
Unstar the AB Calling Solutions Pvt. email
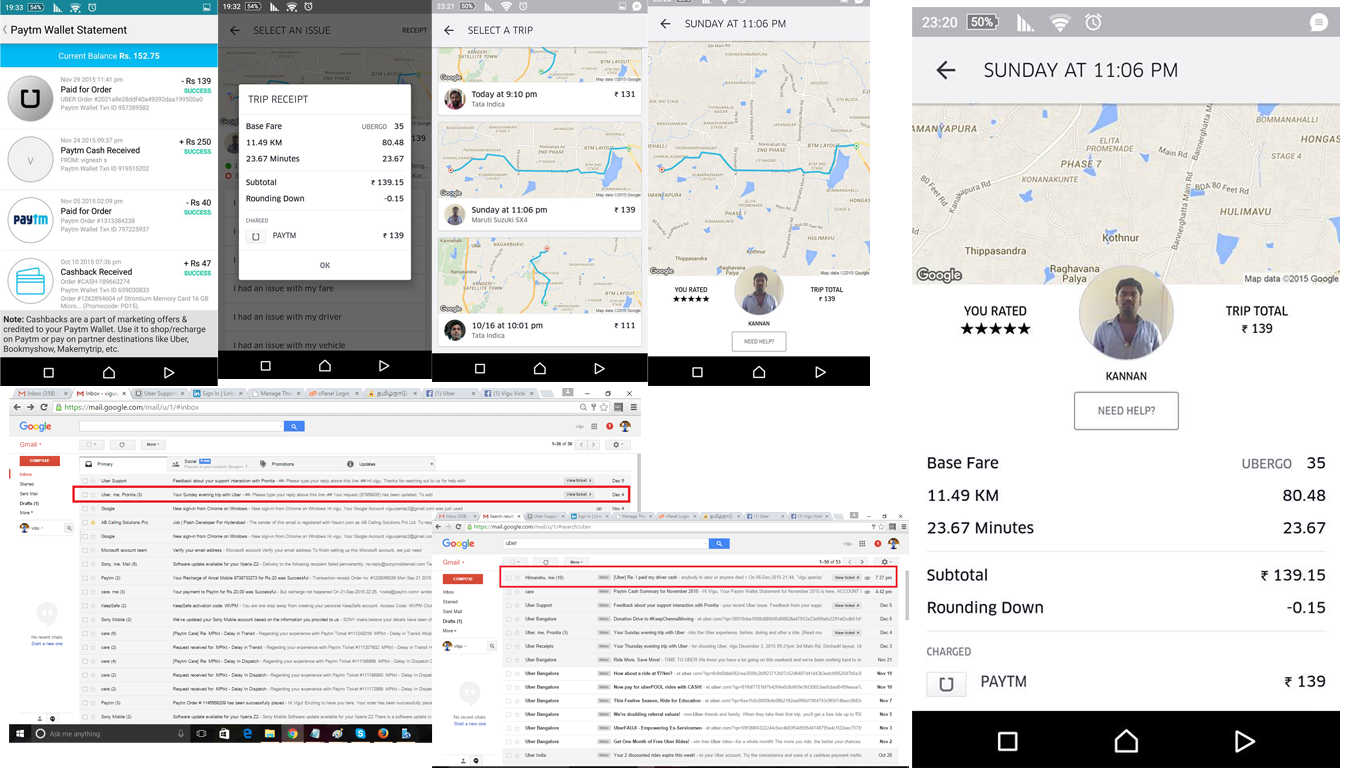pyautogui.click(x=94, y=522)
